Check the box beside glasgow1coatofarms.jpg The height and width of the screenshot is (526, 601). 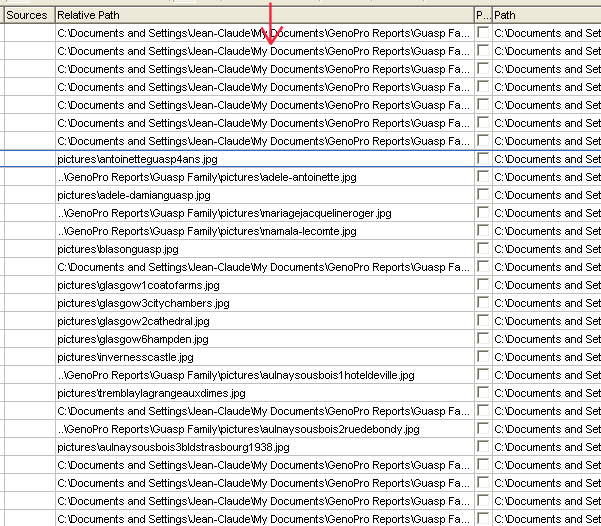point(484,285)
